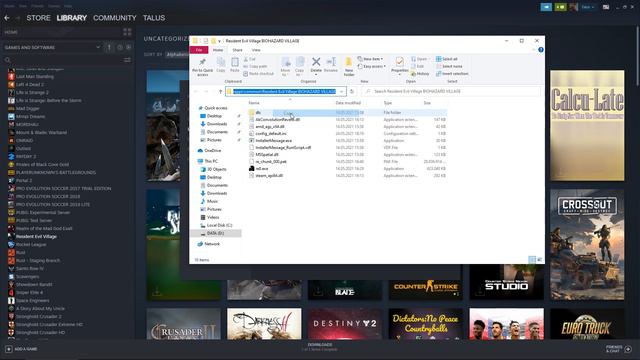640x360 pixels.
Task: Switch to the Home ribbon tab
Action: point(218,50)
